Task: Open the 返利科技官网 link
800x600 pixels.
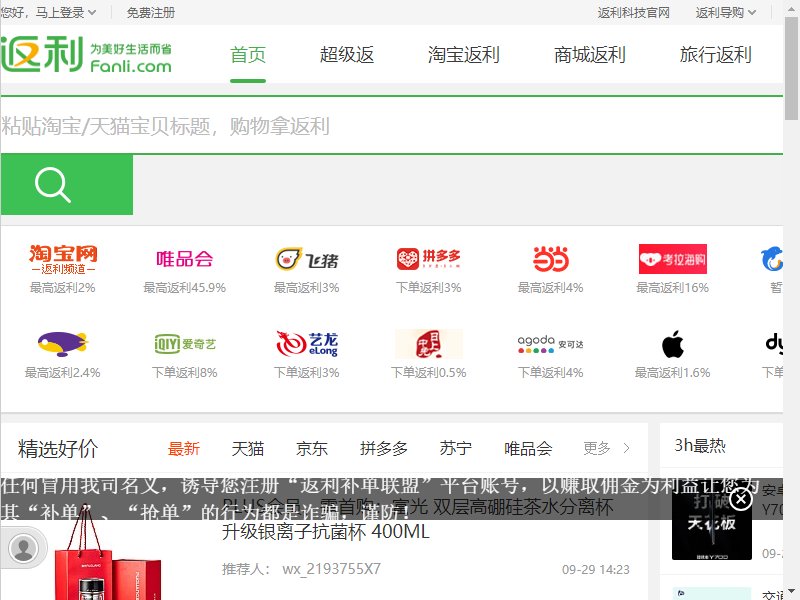Action: [634, 12]
